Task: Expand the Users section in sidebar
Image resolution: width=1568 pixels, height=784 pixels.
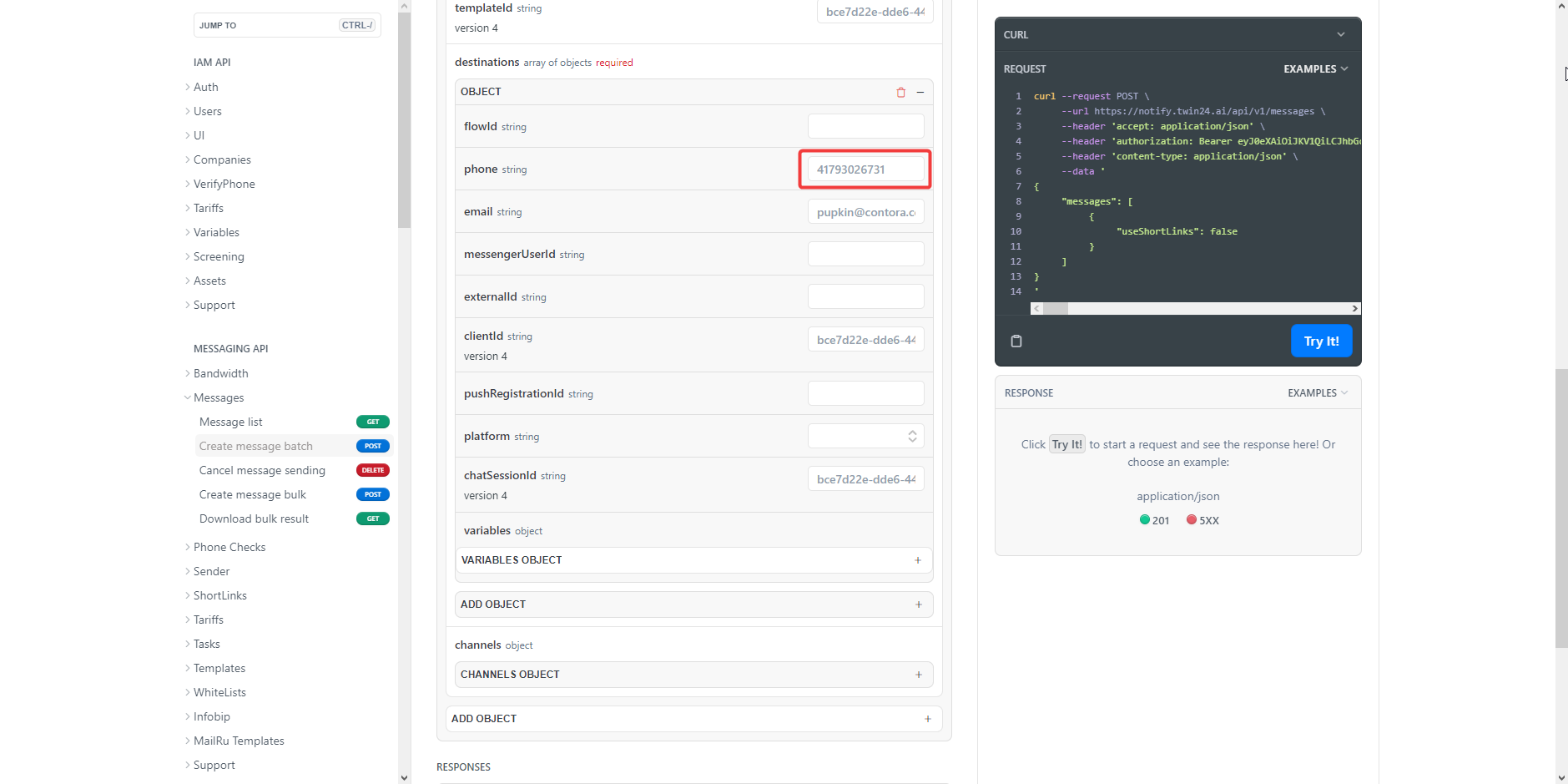Action: coord(207,111)
